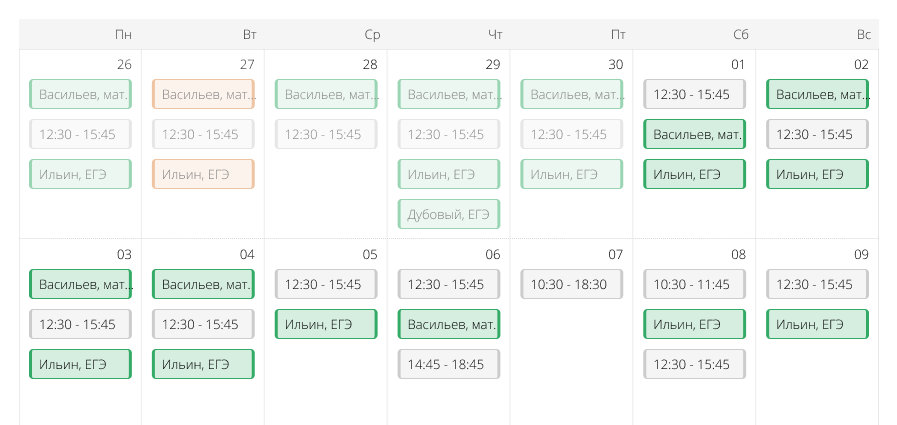Click the orange Васильев, мат. event on the 27th

(x=203, y=95)
